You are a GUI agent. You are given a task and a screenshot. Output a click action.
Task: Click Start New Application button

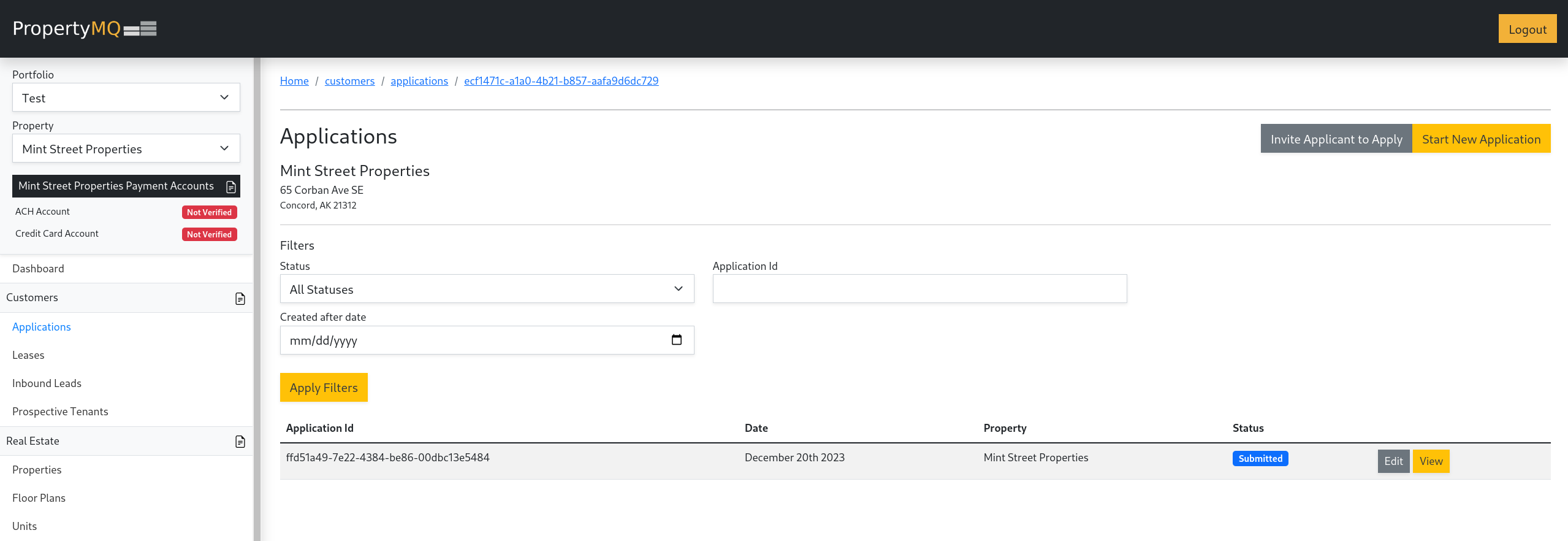(x=1481, y=139)
